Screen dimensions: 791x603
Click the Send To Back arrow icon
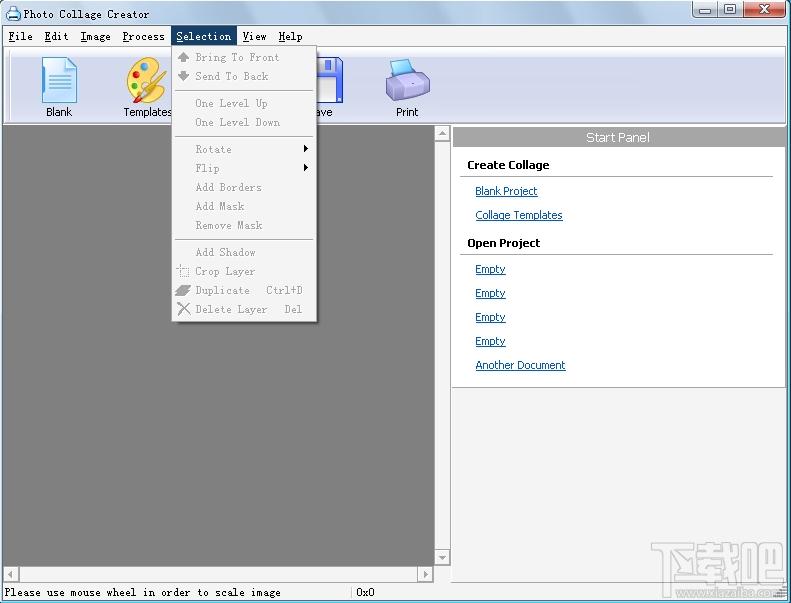point(184,76)
